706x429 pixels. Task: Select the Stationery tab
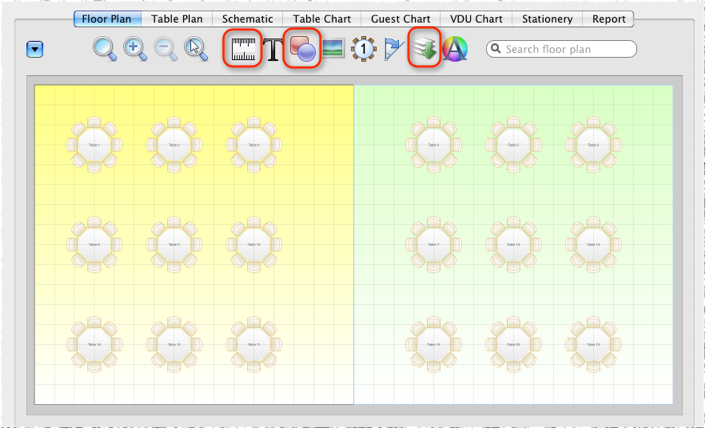(547, 19)
